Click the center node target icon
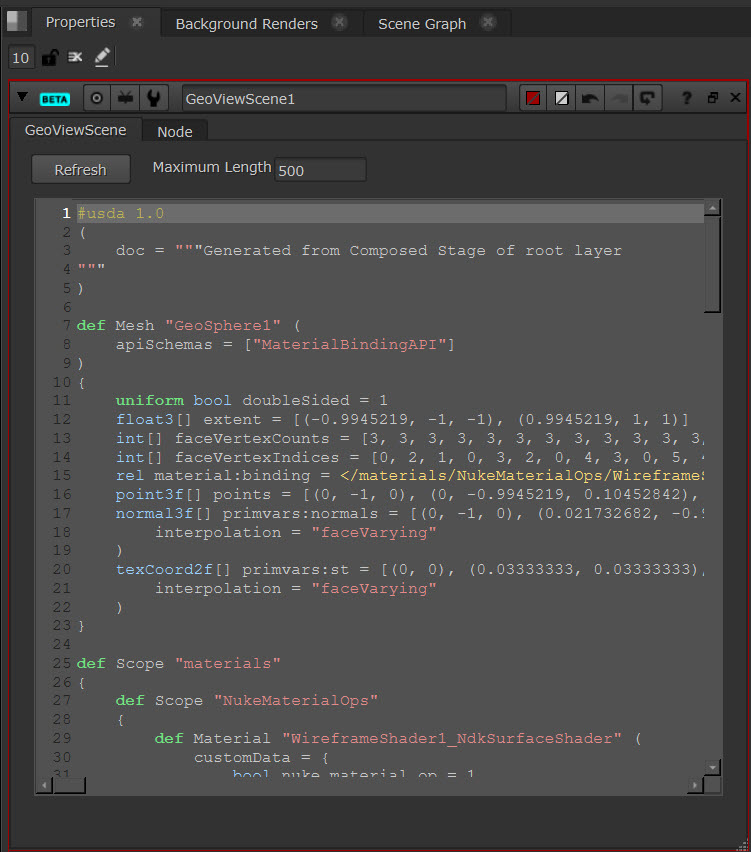 pyautogui.click(x=97, y=99)
